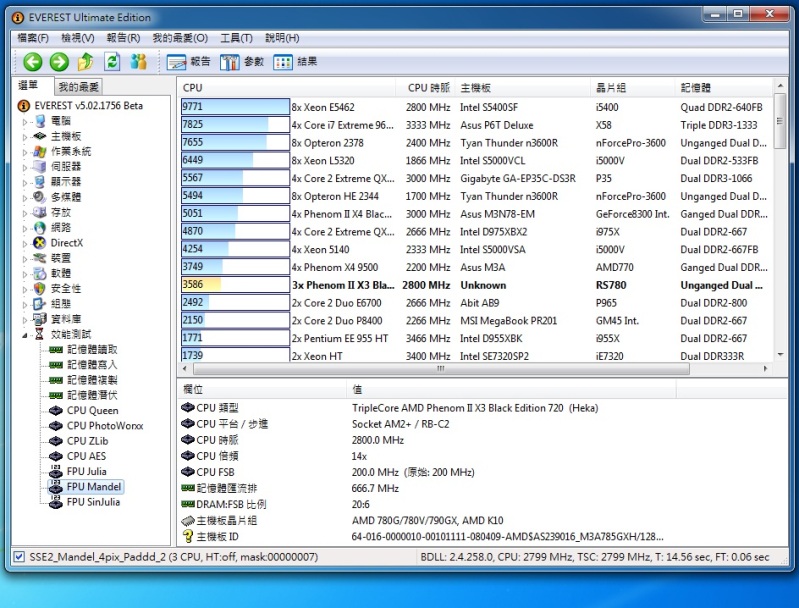Select the 作業系統 operating system icon
Viewport: 799px width, 608px height.
40,151
